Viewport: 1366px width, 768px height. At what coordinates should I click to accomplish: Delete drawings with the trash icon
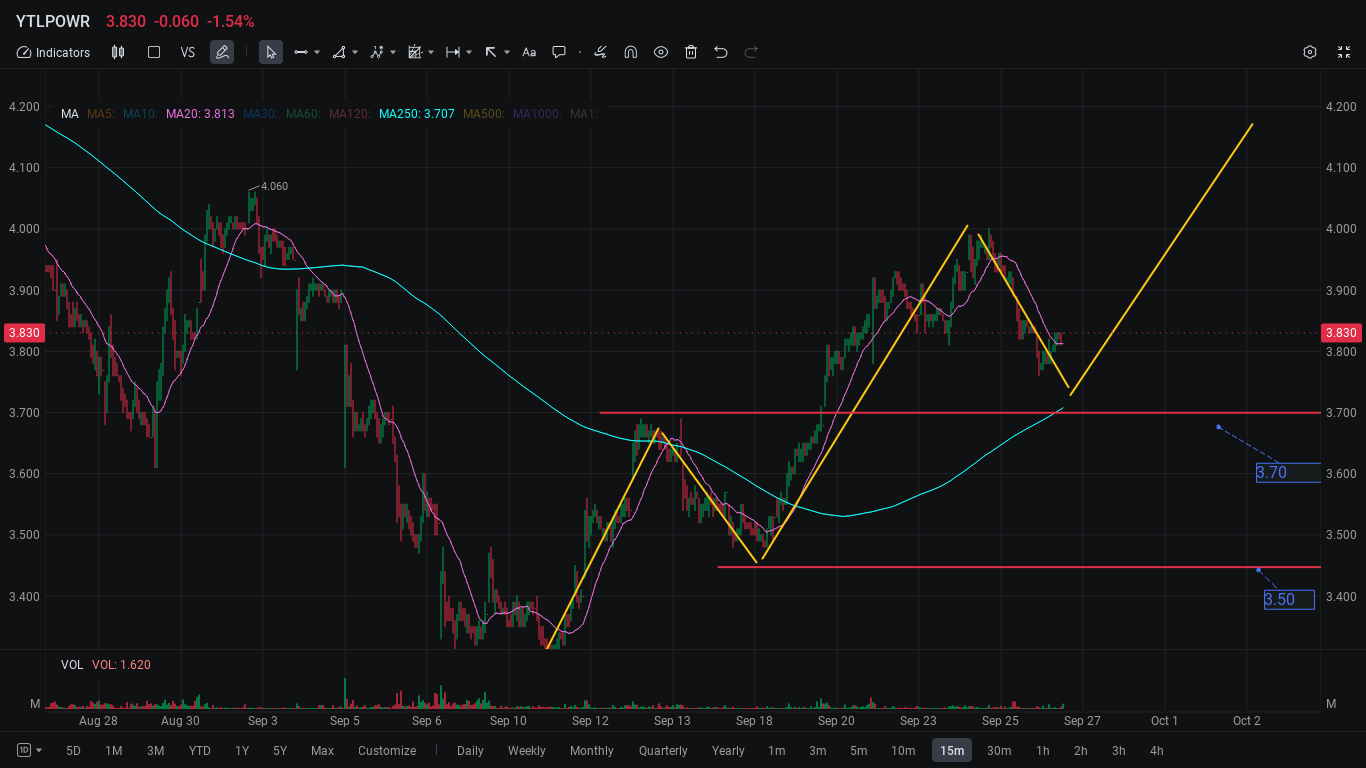(691, 52)
